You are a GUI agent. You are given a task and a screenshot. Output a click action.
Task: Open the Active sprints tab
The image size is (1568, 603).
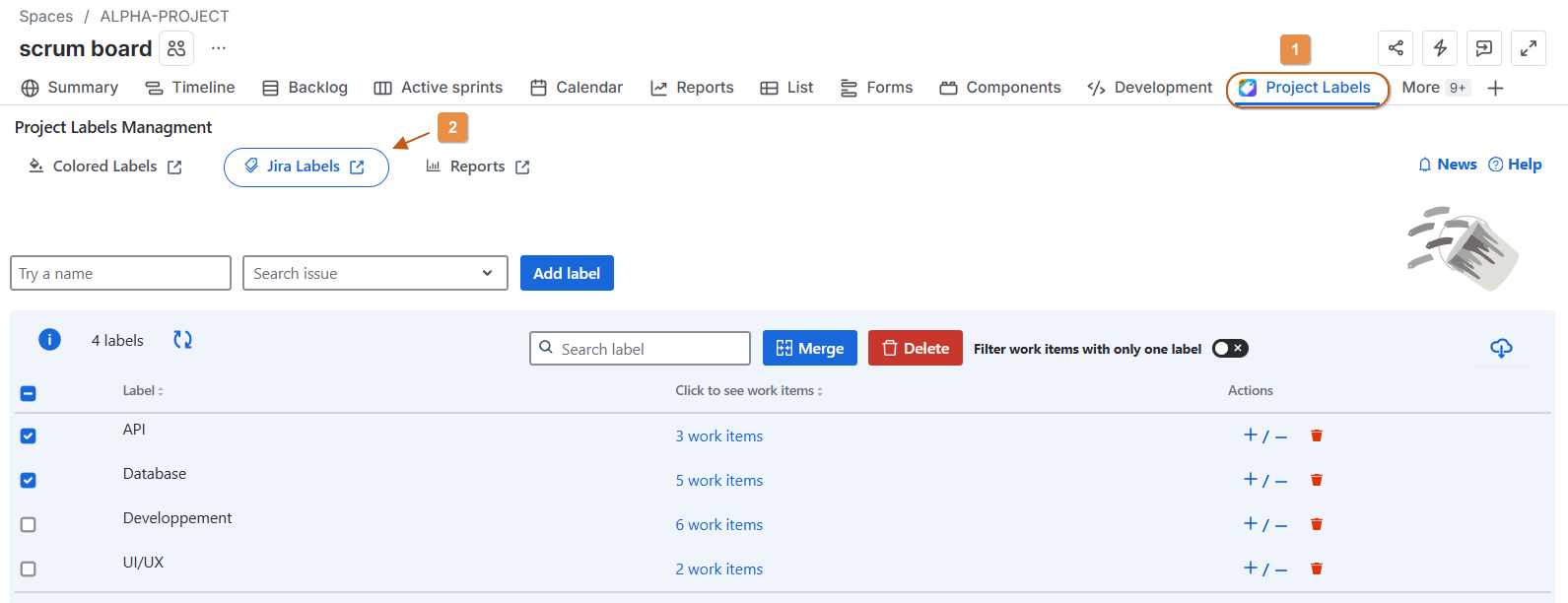pyautogui.click(x=439, y=88)
